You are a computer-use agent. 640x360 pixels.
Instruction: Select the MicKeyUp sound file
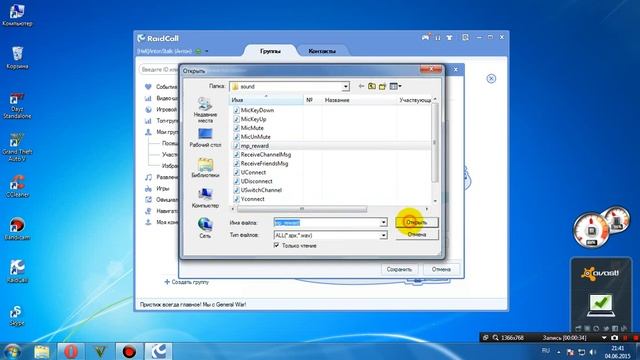[249, 119]
